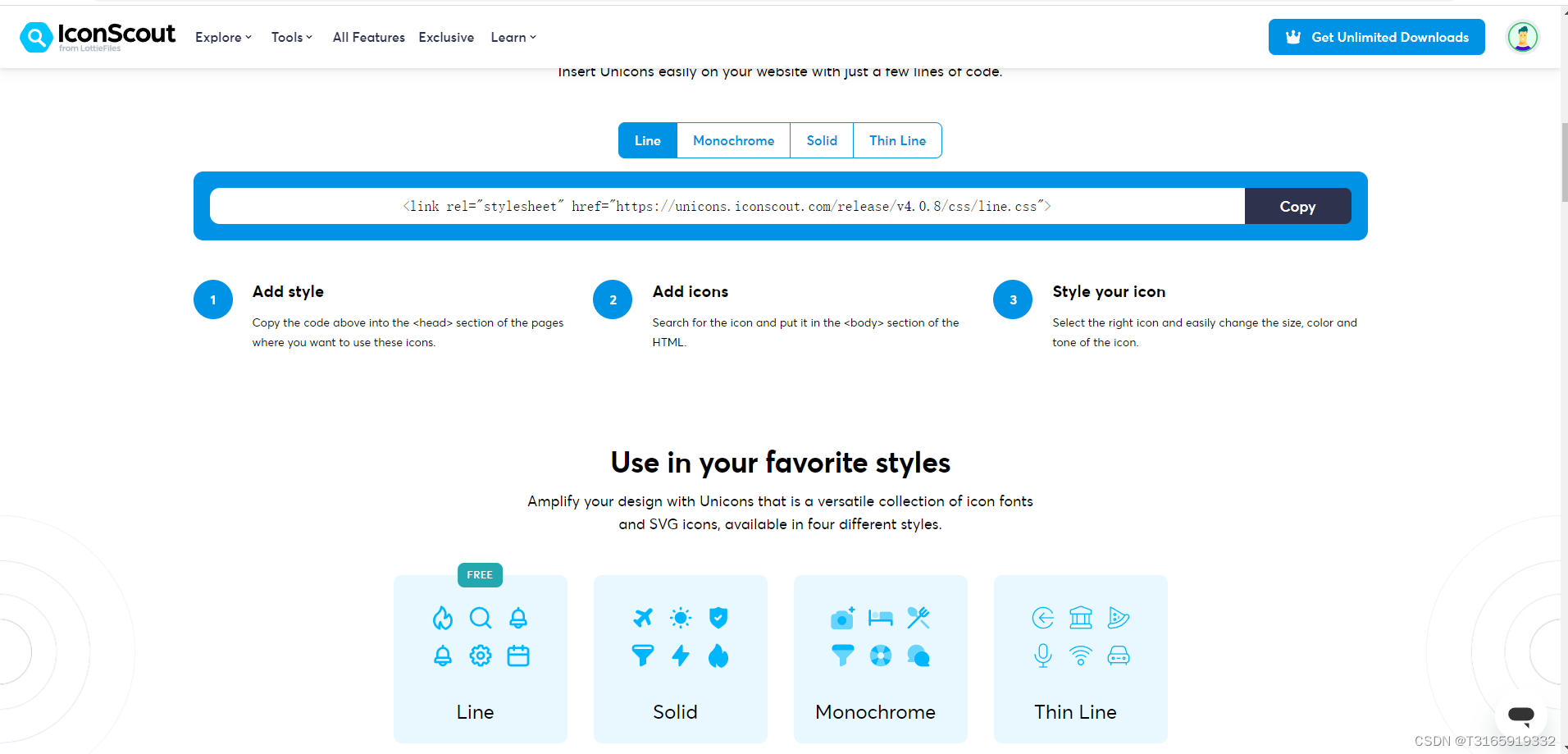Screen dimensions: 1568x754
Task: Click the shield check icon in Solid card
Action: [718, 617]
